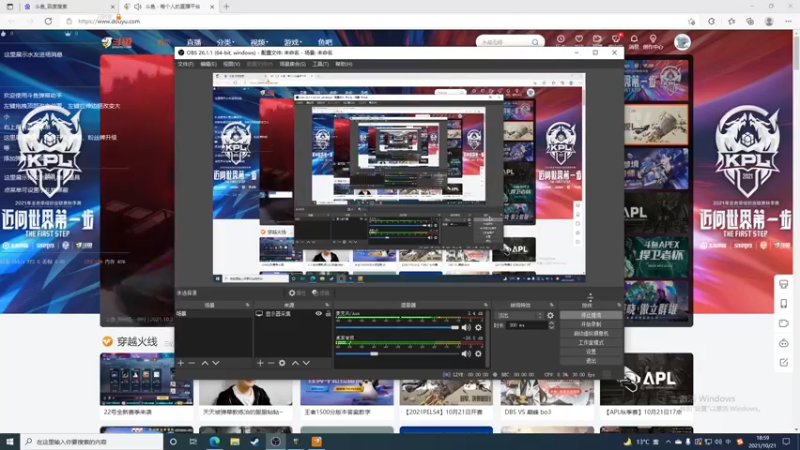The image size is (800, 450).
Task: Add a new source with the plus icon
Action: pyautogui.click(x=260, y=363)
